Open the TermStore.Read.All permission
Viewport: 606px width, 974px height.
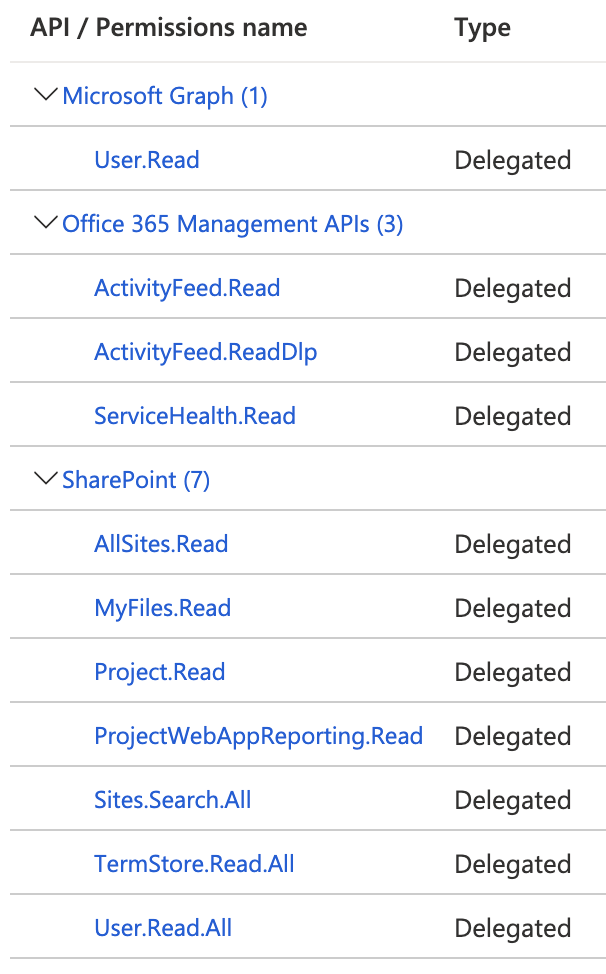[x=194, y=864]
